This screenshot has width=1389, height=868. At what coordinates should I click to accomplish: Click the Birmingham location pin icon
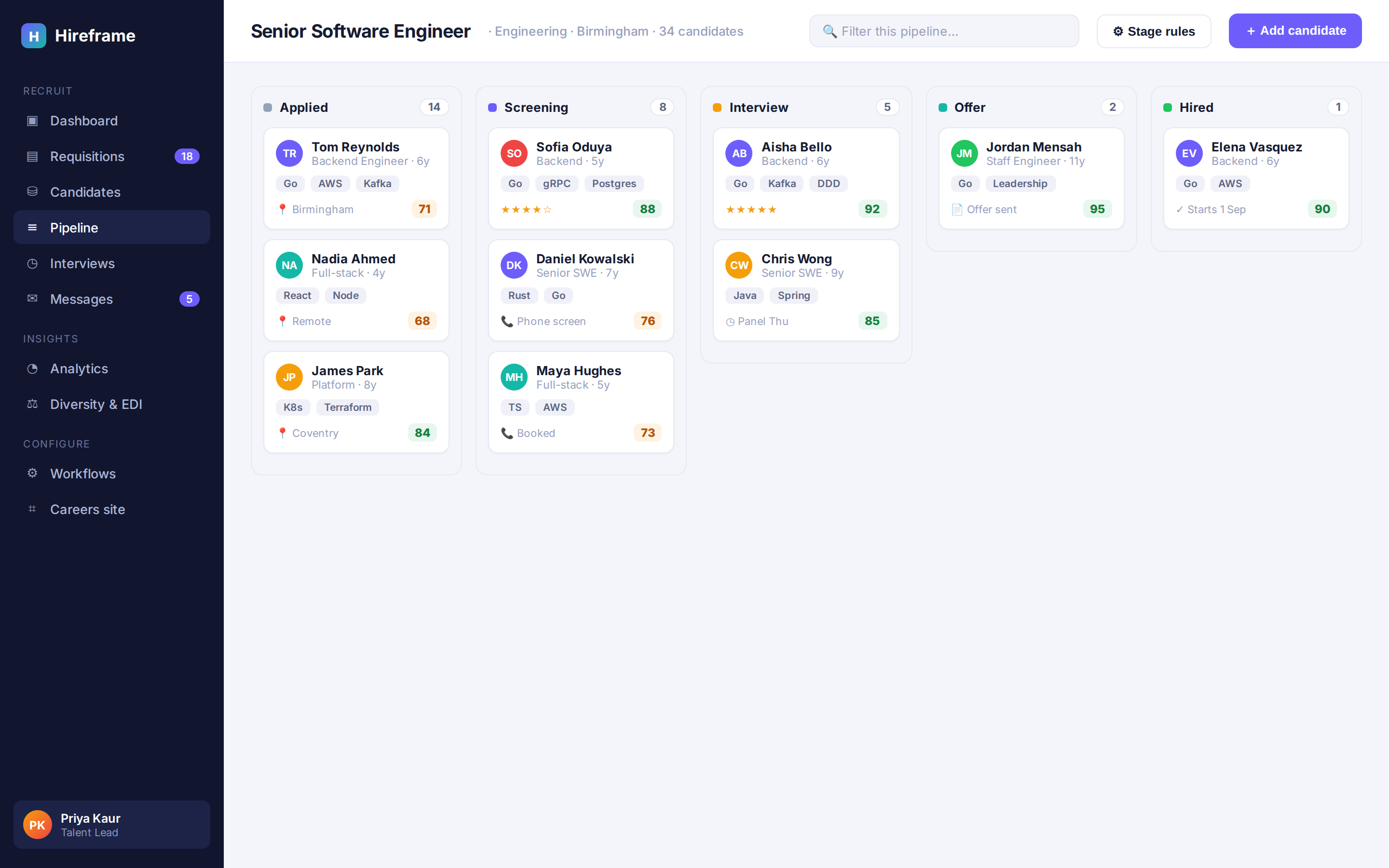(x=282, y=210)
